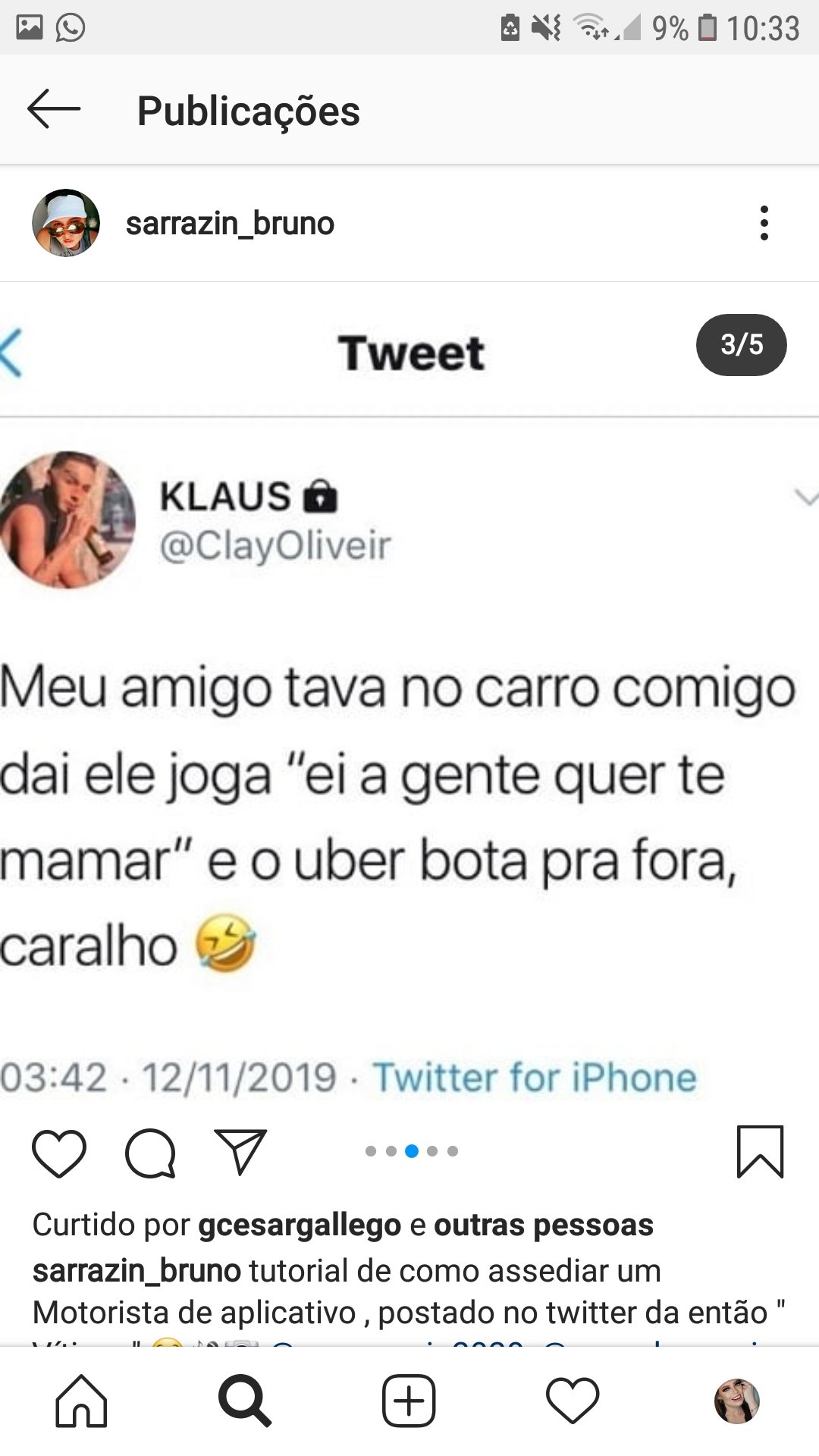
Task: Go back using the arrow beside Publicações
Action: pyautogui.click(x=54, y=110)
